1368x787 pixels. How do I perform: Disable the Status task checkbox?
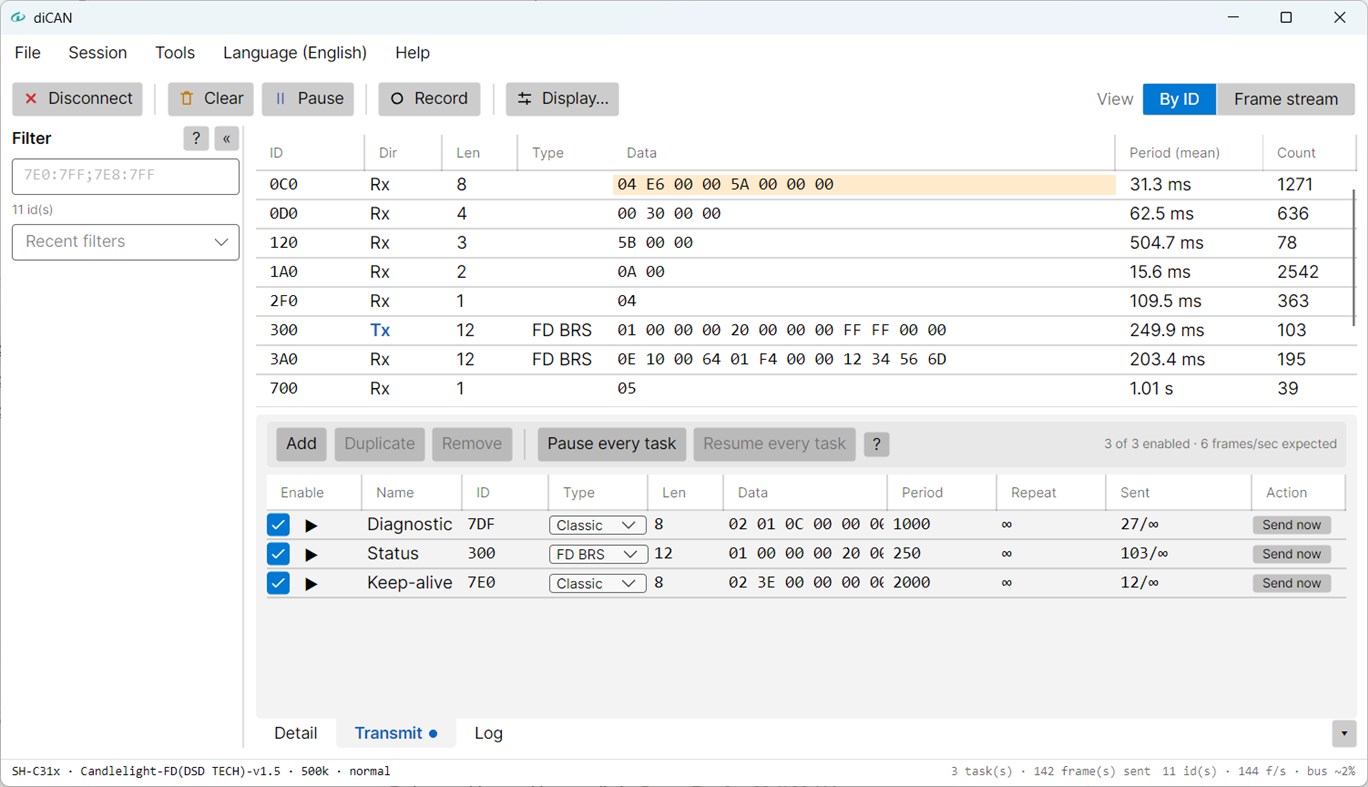click(x=278, y=554)
